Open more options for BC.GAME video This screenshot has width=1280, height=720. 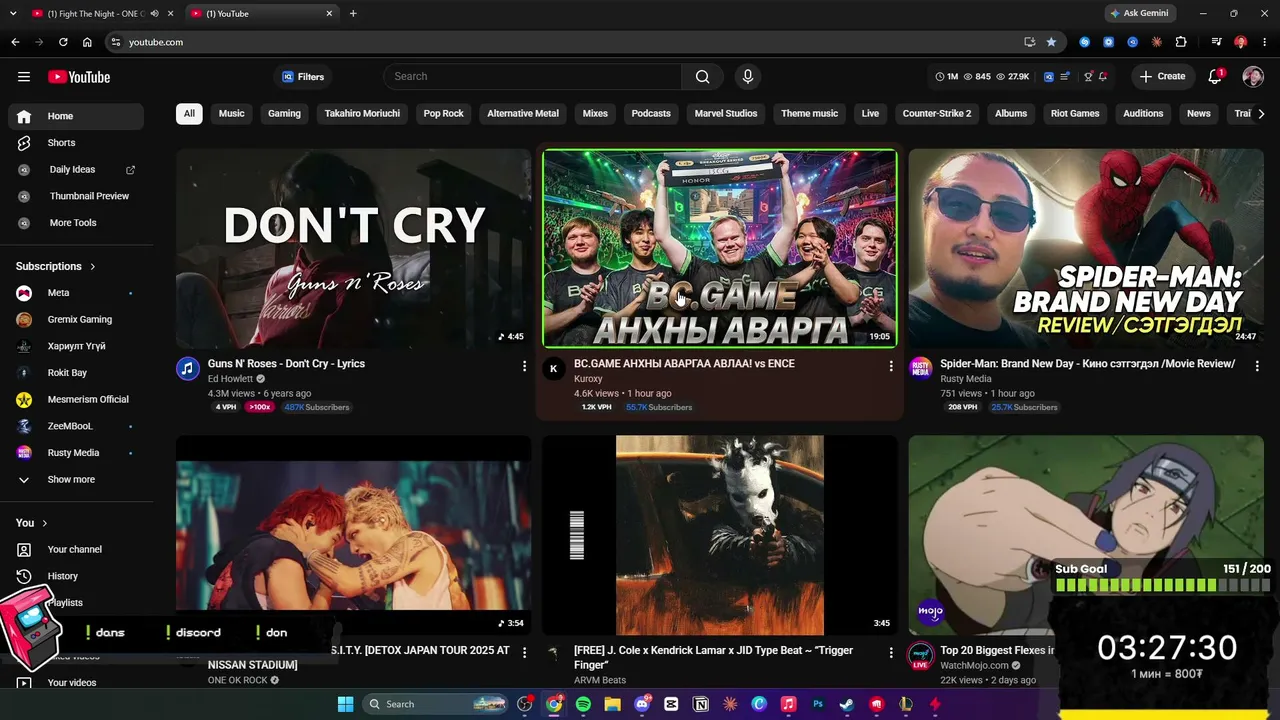(x=891, y=366)
